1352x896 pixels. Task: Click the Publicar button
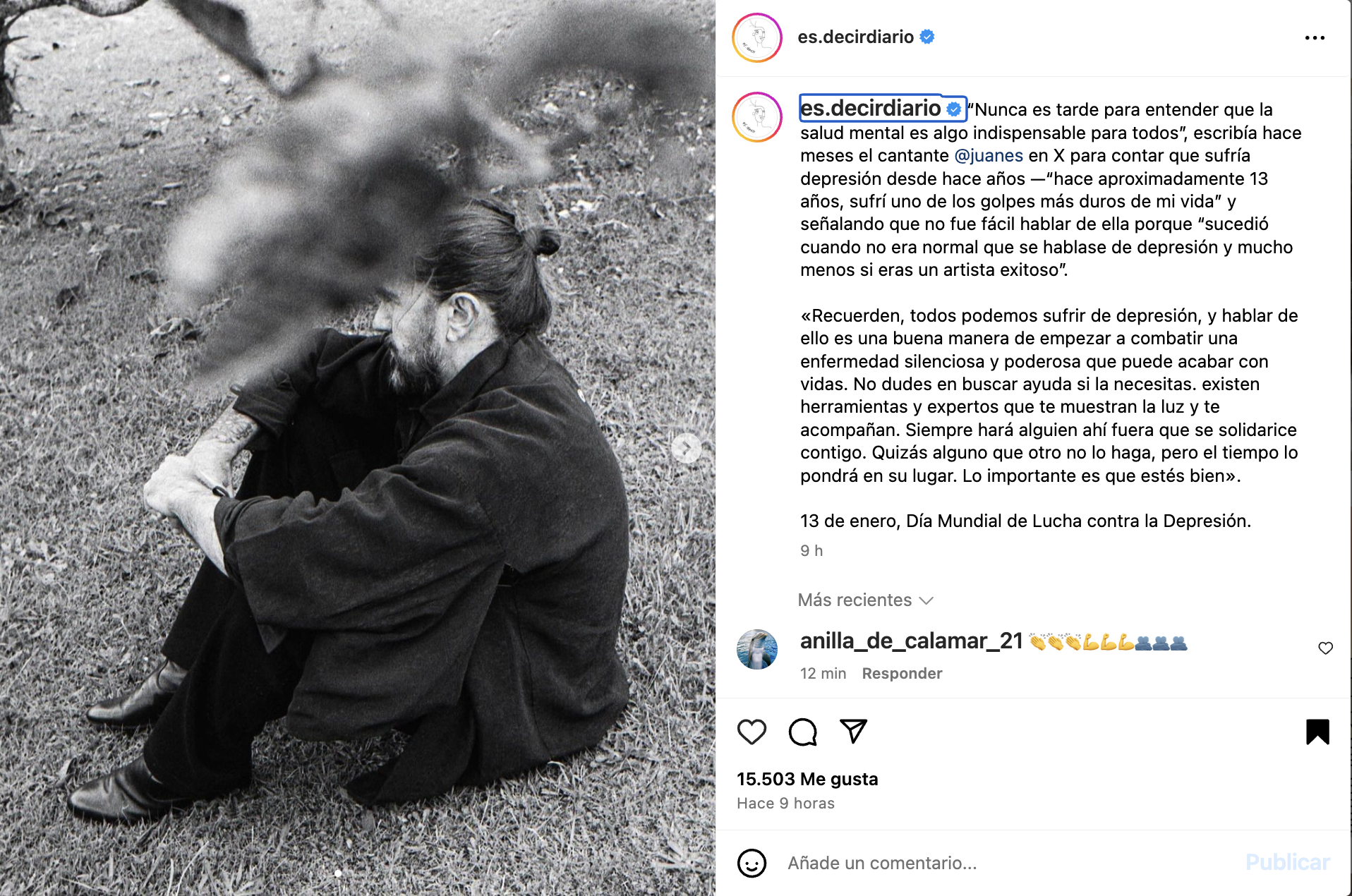pyautogui.click(x=1287, y=862)
